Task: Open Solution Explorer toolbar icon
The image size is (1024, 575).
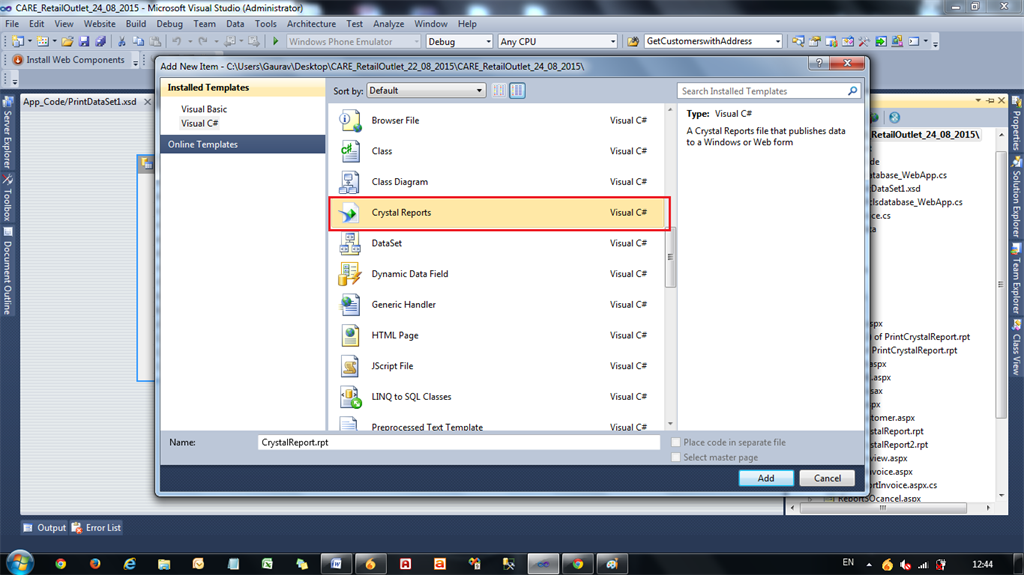Action: [x=798, y=42]
